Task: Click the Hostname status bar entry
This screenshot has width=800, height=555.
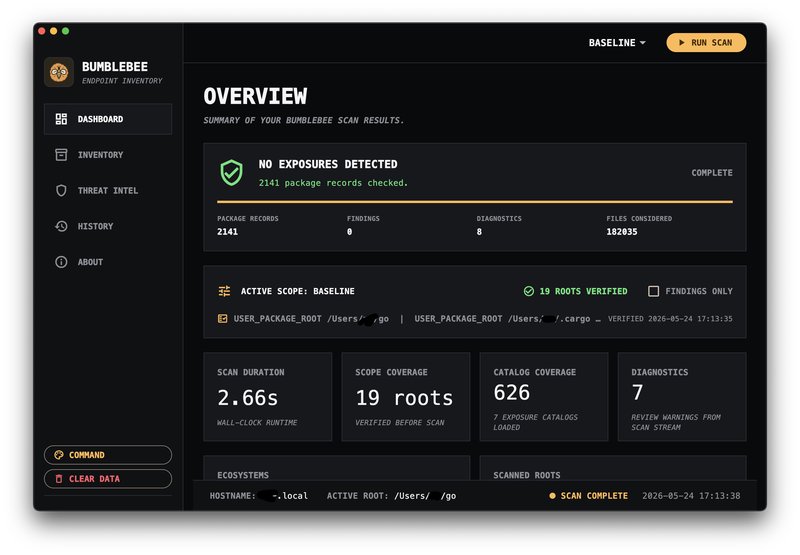Action: coord(259,496)
